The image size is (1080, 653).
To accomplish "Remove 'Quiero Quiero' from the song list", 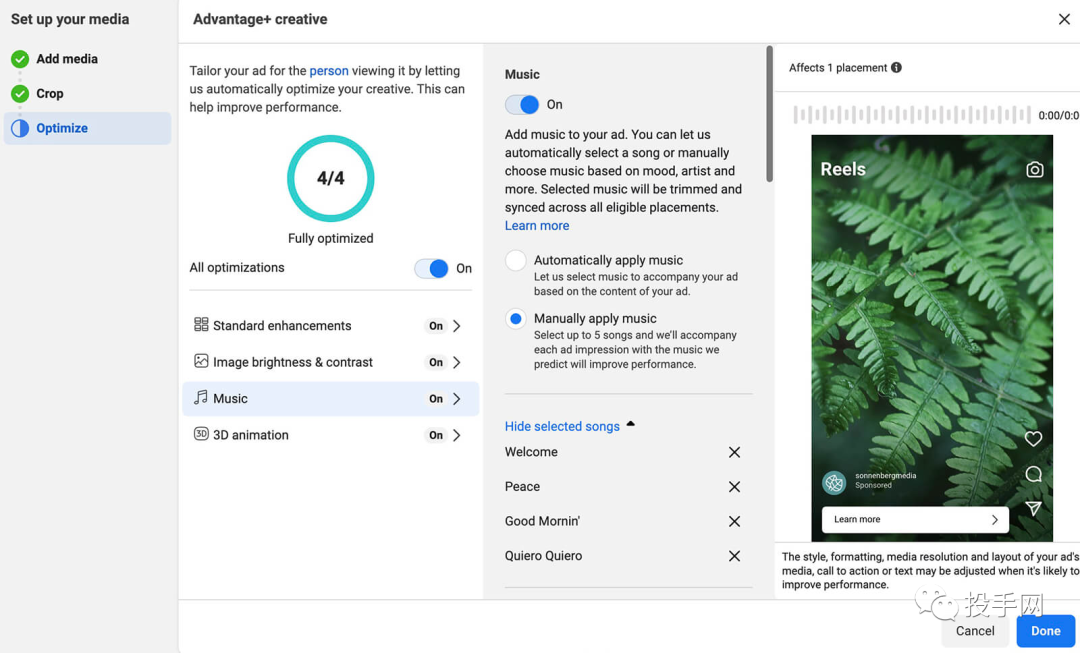I will [734, 556].
